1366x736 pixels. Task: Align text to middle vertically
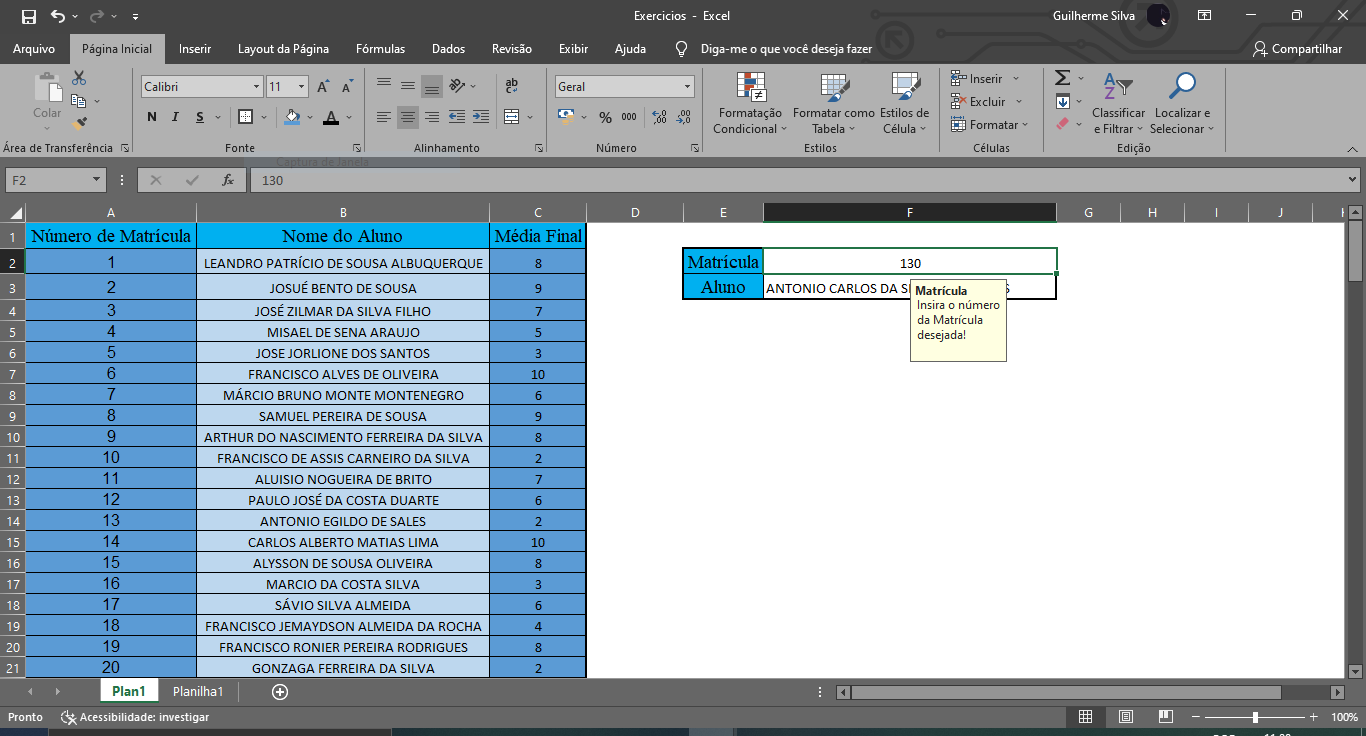[408, 87]
